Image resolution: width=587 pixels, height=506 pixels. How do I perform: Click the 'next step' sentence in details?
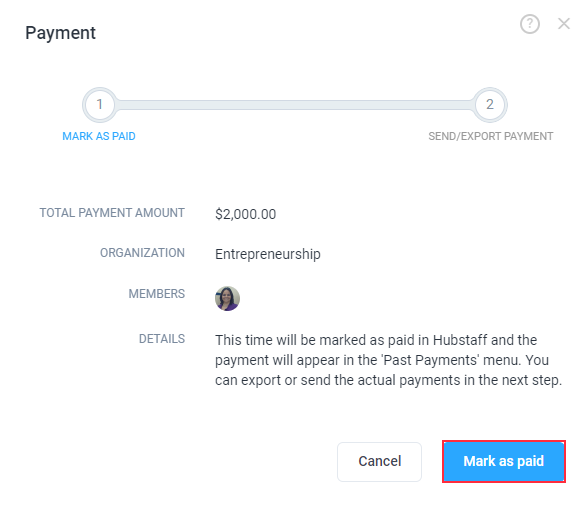pyautogui.click(x=389, y=380)
